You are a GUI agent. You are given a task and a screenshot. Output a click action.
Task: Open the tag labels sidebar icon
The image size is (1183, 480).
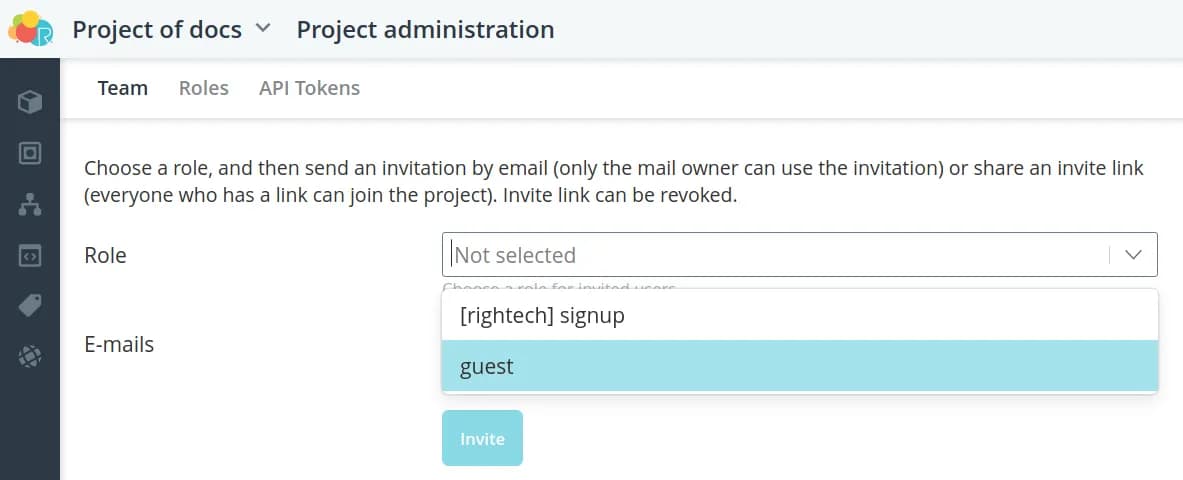pyautogui.click(x=30, y=306)
